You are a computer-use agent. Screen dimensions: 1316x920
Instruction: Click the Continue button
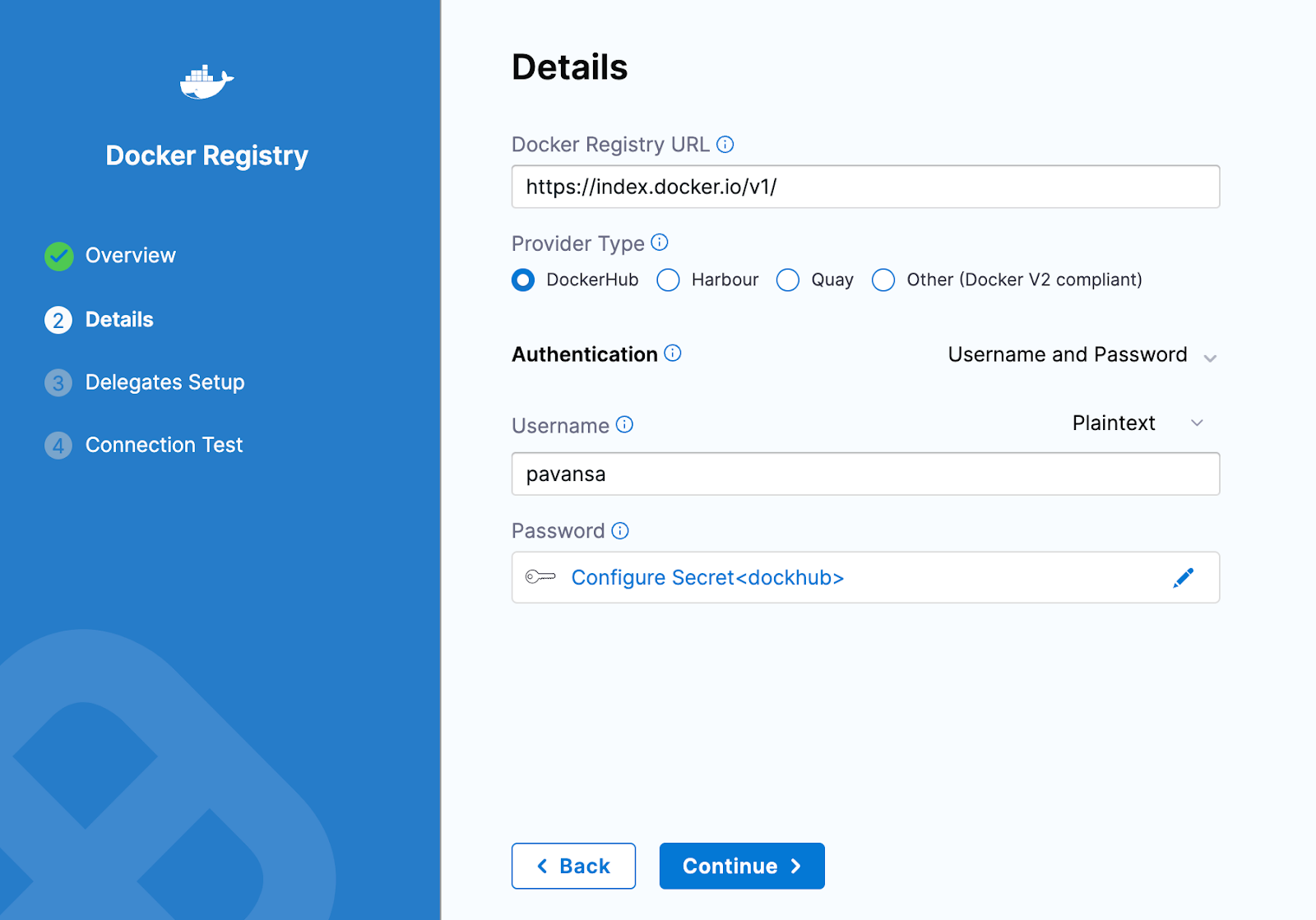coord(742,866)
